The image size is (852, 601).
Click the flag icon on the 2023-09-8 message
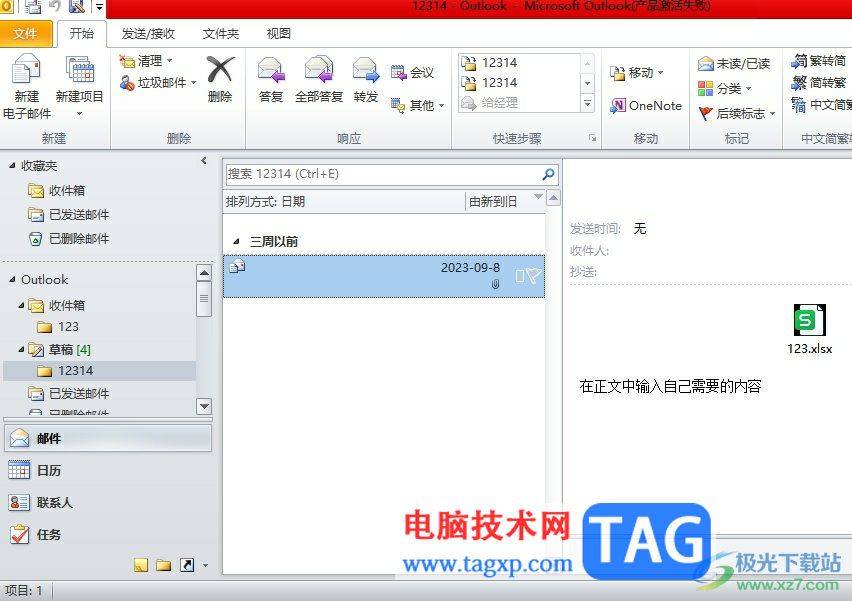pyautogui.click(x=534, y=276)
